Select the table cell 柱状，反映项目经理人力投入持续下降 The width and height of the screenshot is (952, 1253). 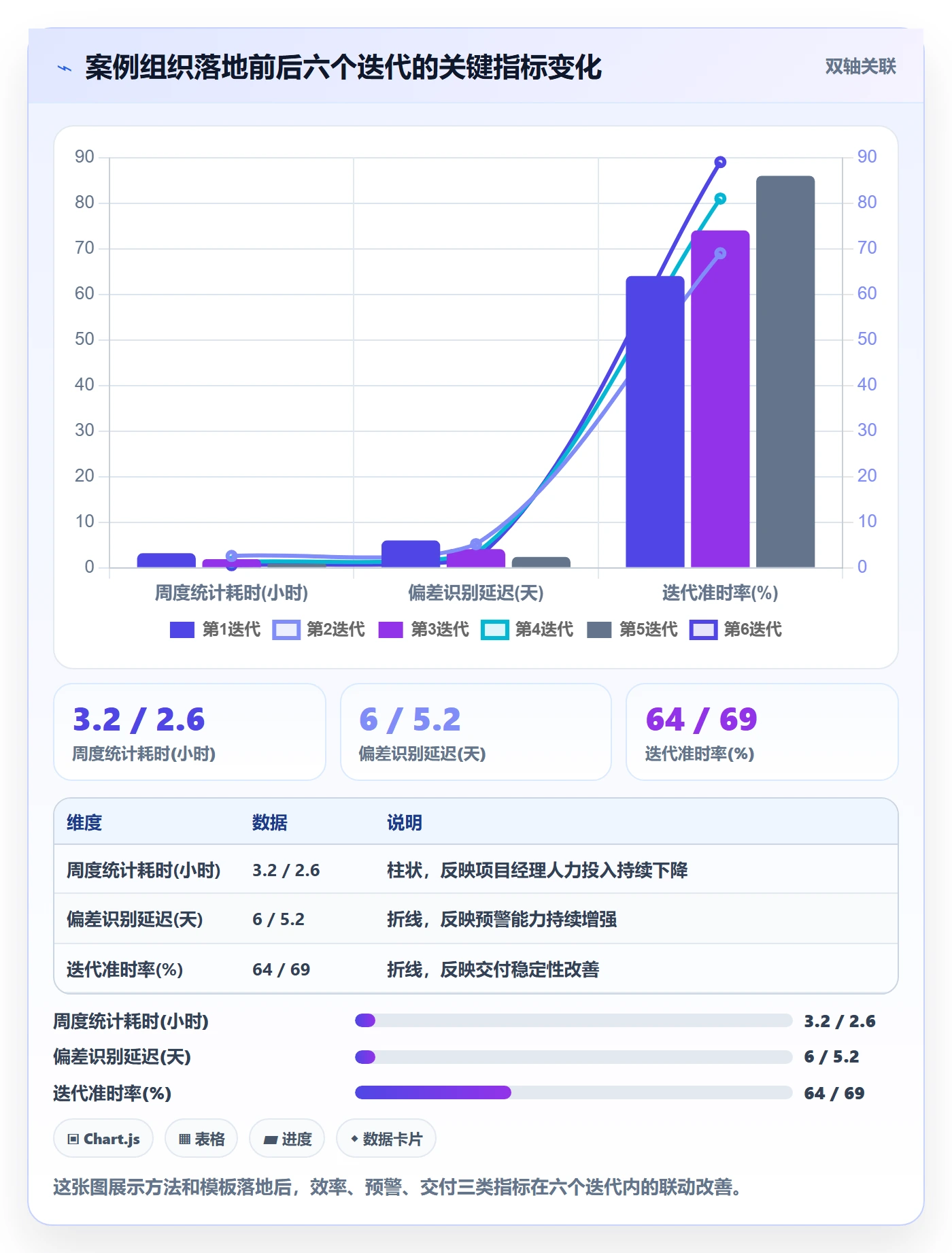point(537,870)
